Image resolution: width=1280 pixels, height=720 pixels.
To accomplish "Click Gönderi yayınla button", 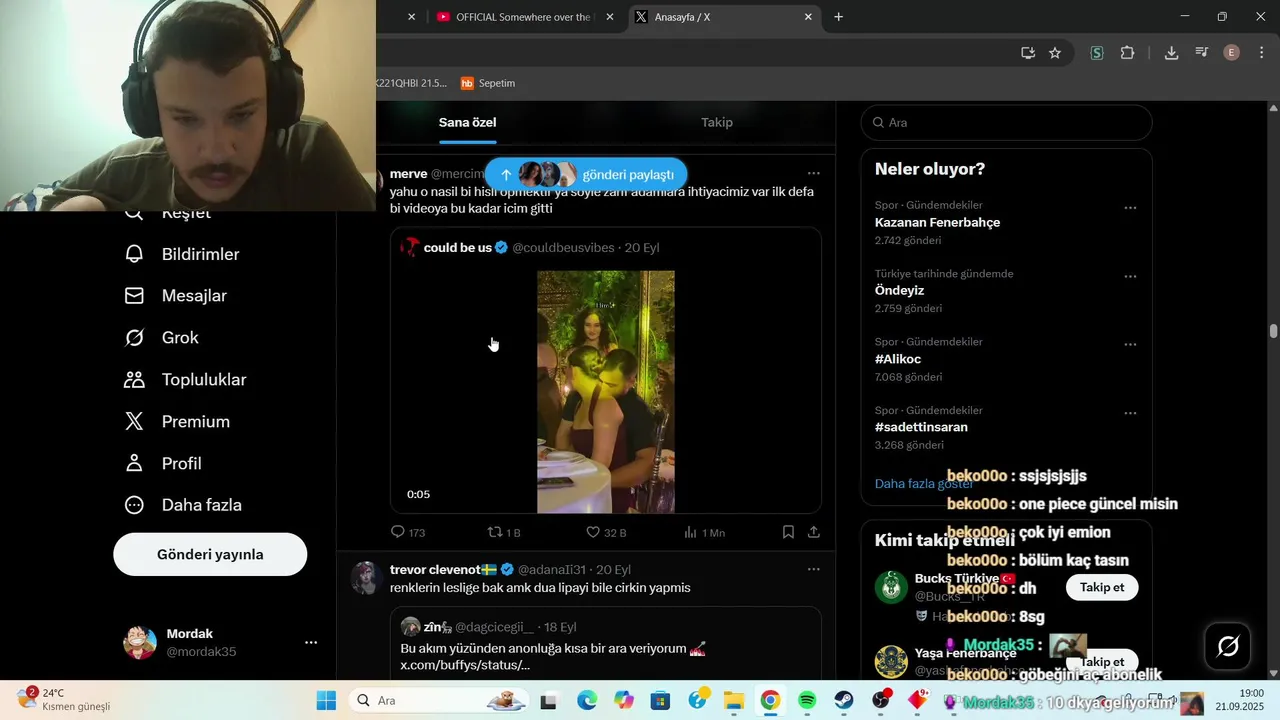I will click(210, 554).
